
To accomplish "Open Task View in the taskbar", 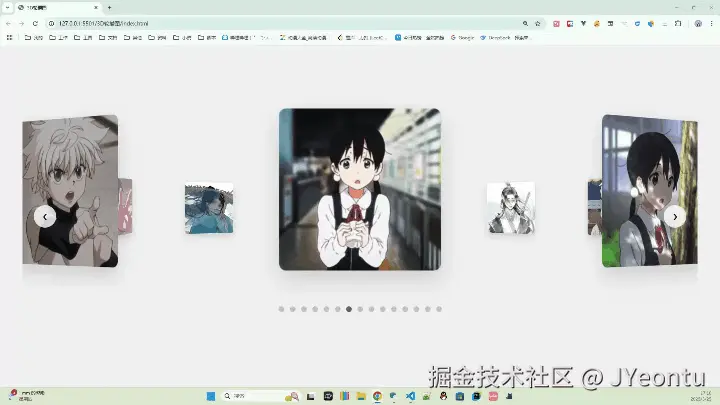I will click(311, 396).
